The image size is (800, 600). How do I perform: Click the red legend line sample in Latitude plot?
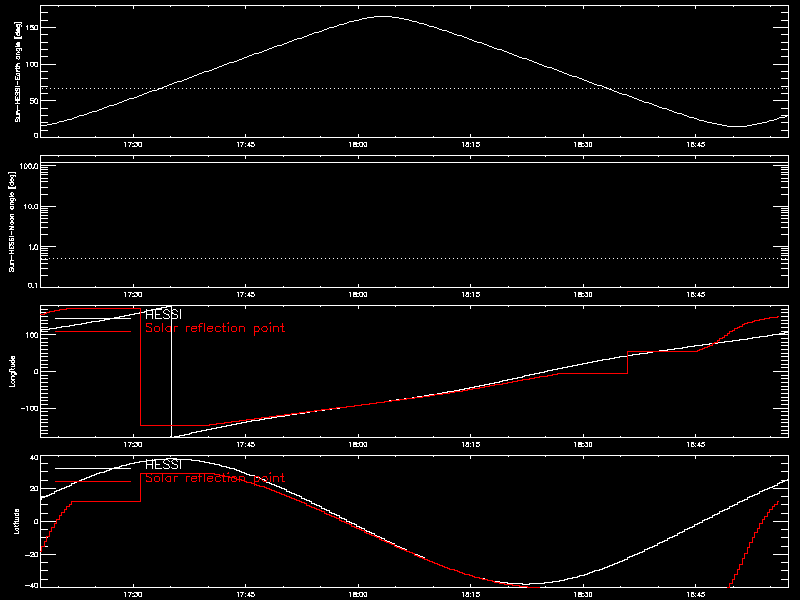pyautogui.click(x=93, y=482)
